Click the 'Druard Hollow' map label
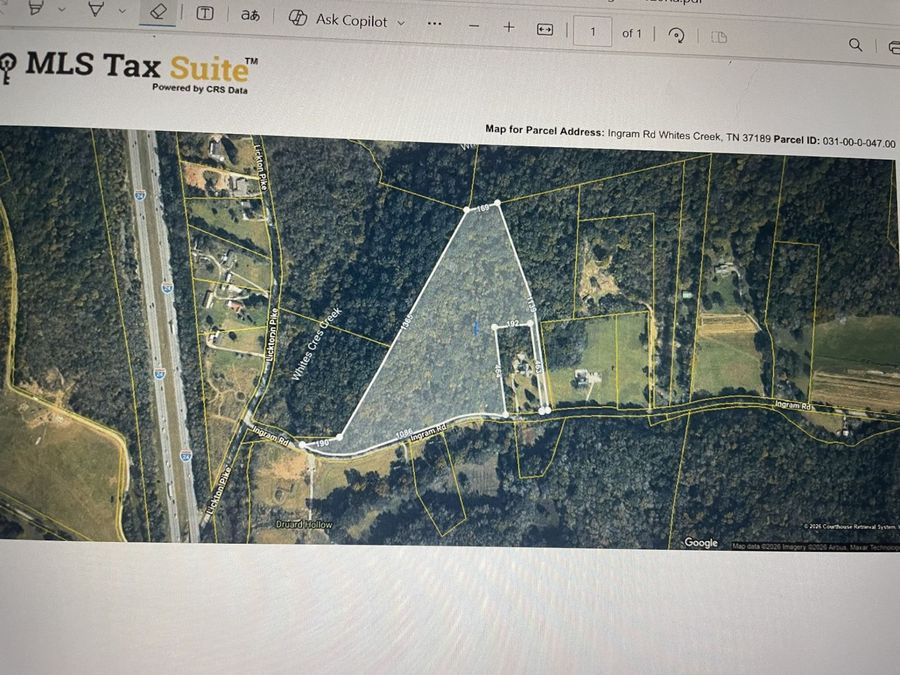The width and height of the screenshot is (900, 675). pos(304,525)
